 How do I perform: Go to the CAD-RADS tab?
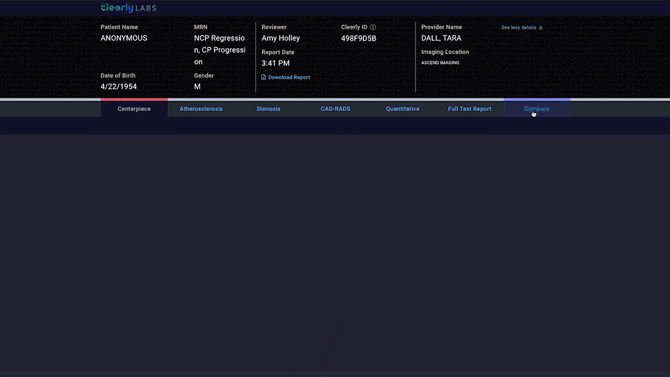click(x=335, y=109)
